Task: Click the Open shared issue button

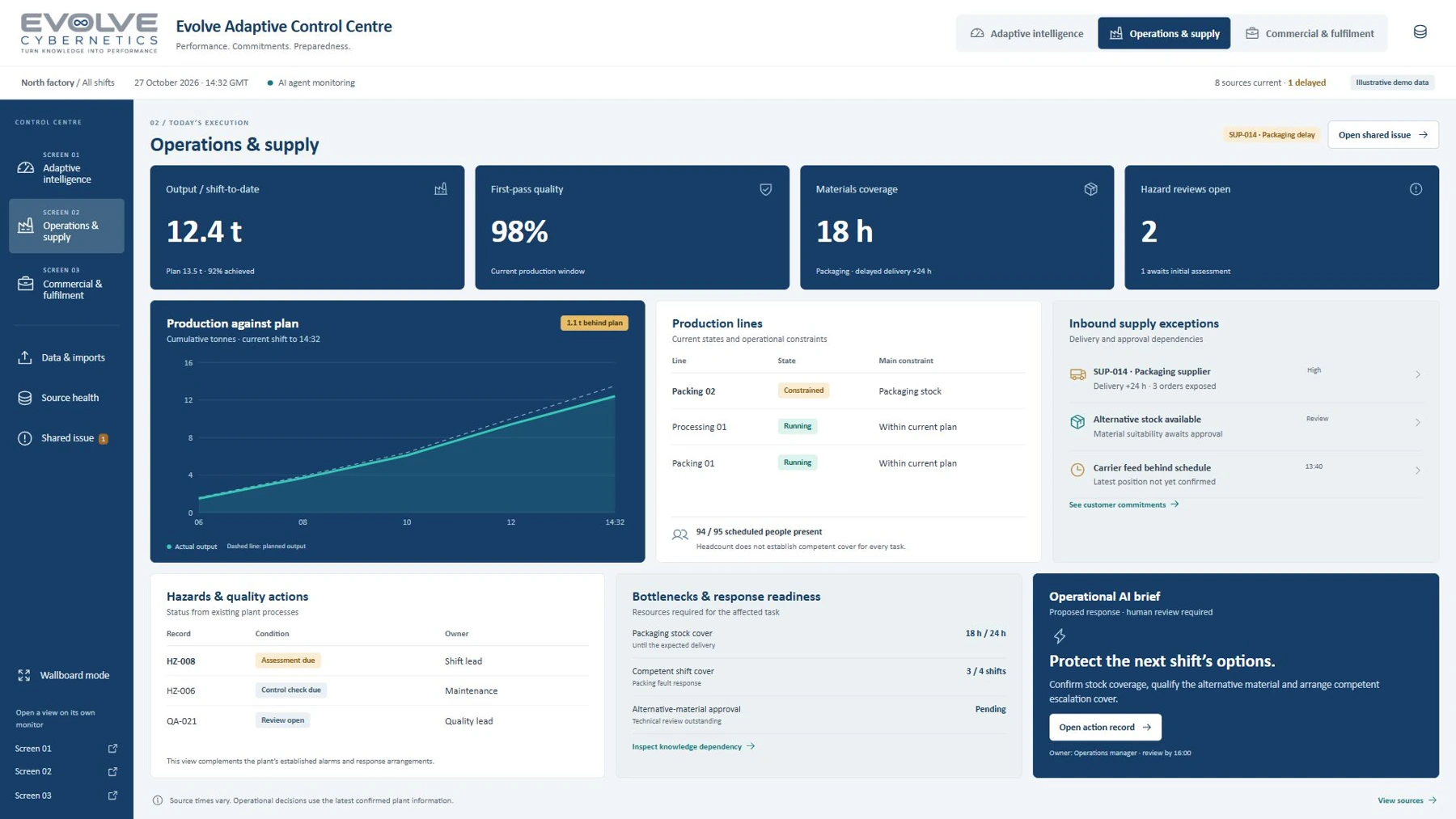Action: tap(1382, 135)
